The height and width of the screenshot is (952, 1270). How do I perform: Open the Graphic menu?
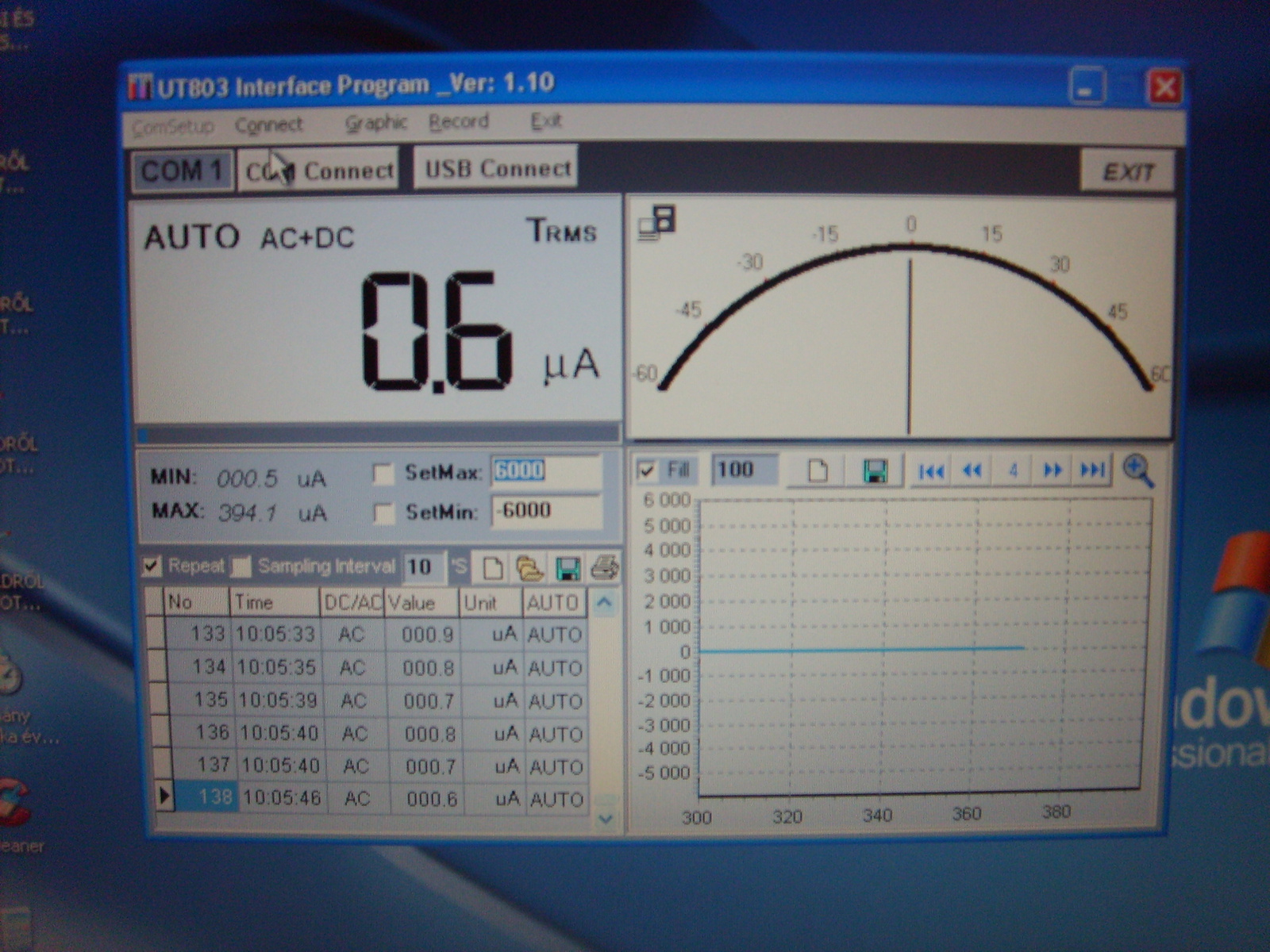pyautogui.click(x=376, y=123)
